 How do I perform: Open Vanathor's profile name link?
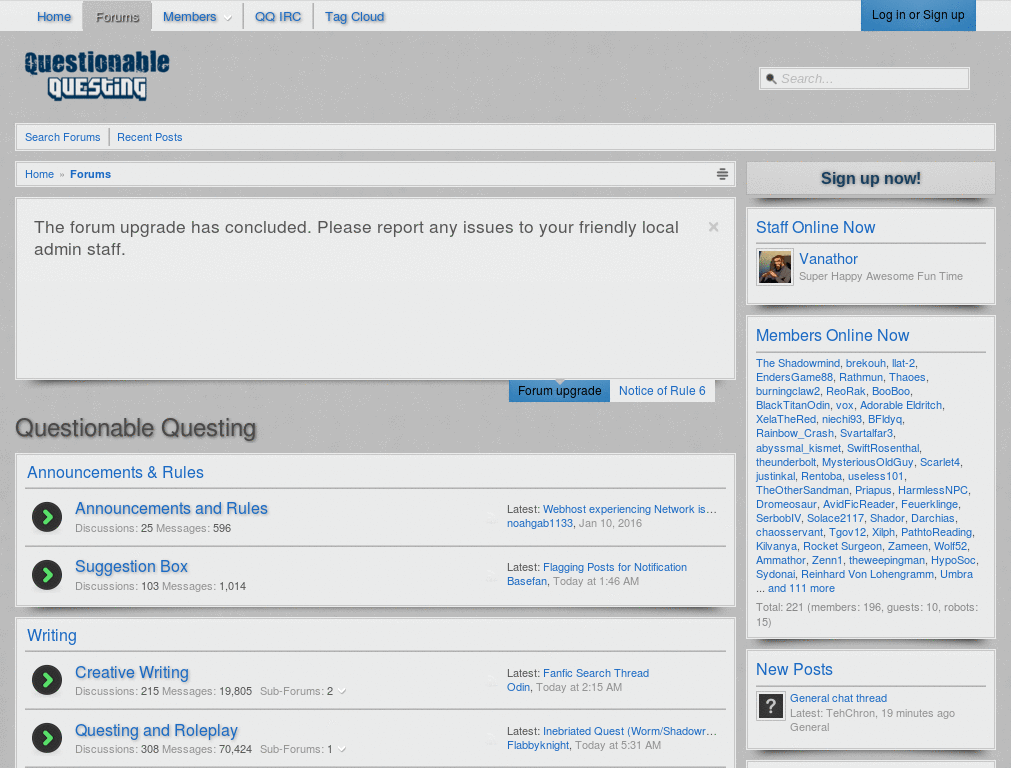click(x=828, y=259)
